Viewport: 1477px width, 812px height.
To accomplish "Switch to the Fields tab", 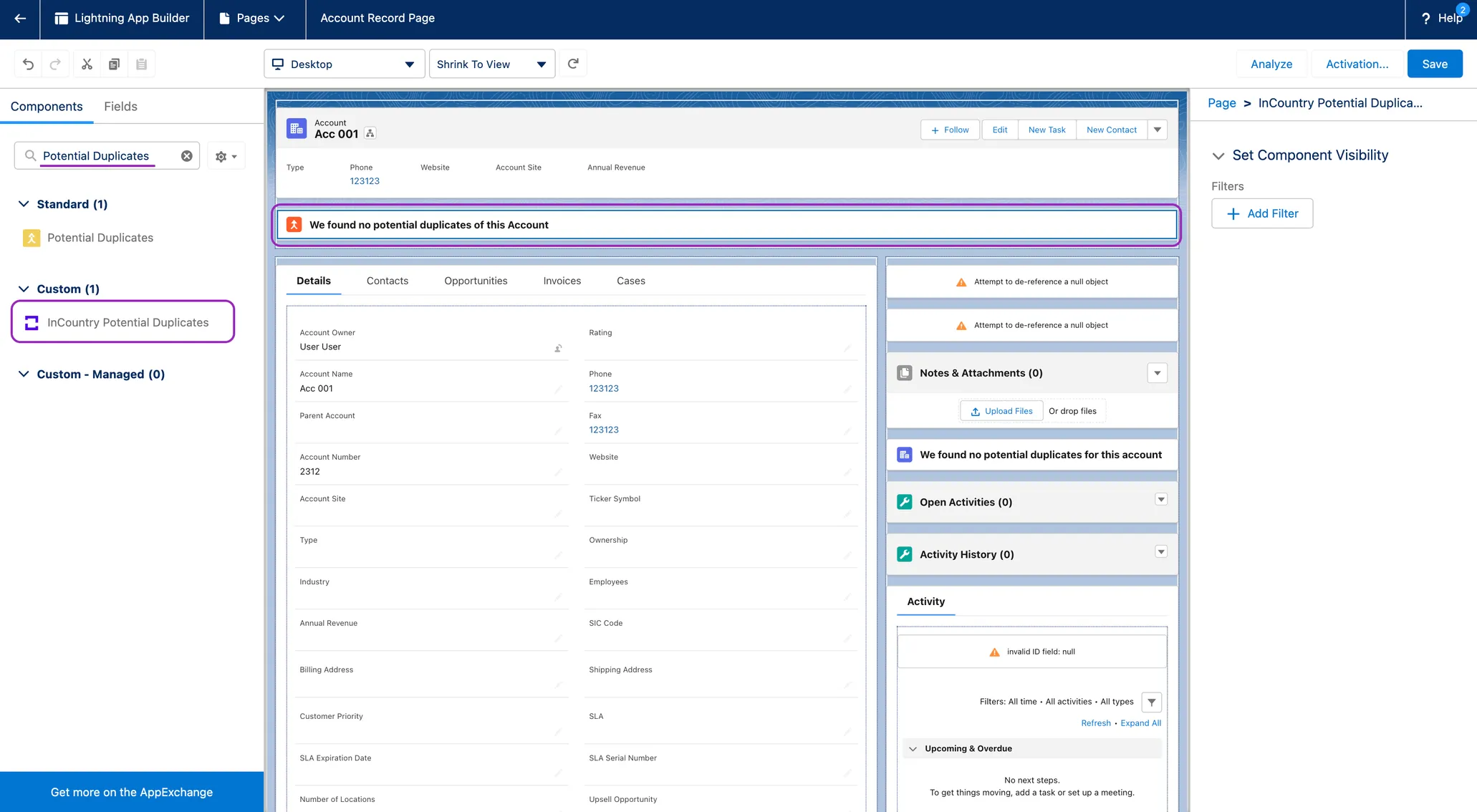I will (x=120, y=107).
